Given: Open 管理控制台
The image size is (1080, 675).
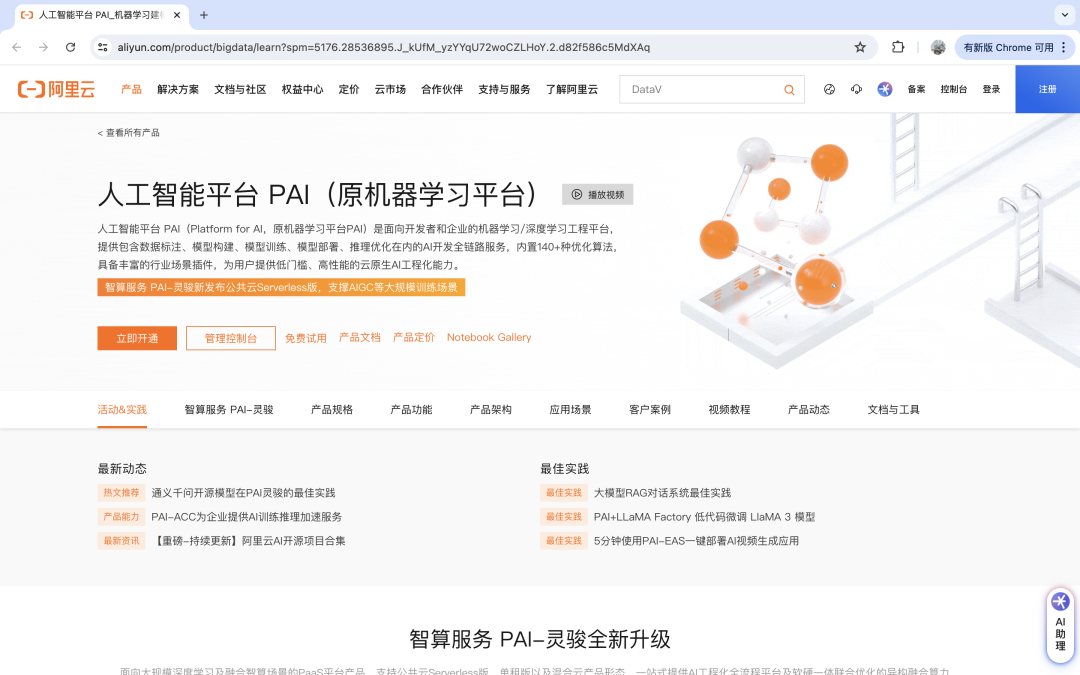Looking at the screenshot, I should tap(230, 338).
